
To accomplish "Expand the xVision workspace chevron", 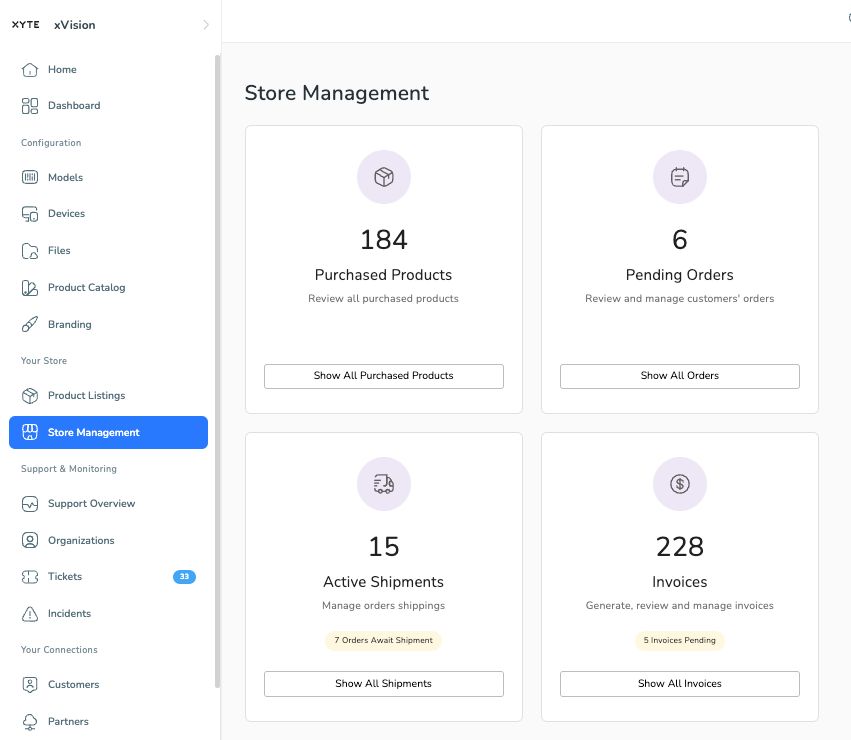I will pyautogui.click(x=206, y=25).
